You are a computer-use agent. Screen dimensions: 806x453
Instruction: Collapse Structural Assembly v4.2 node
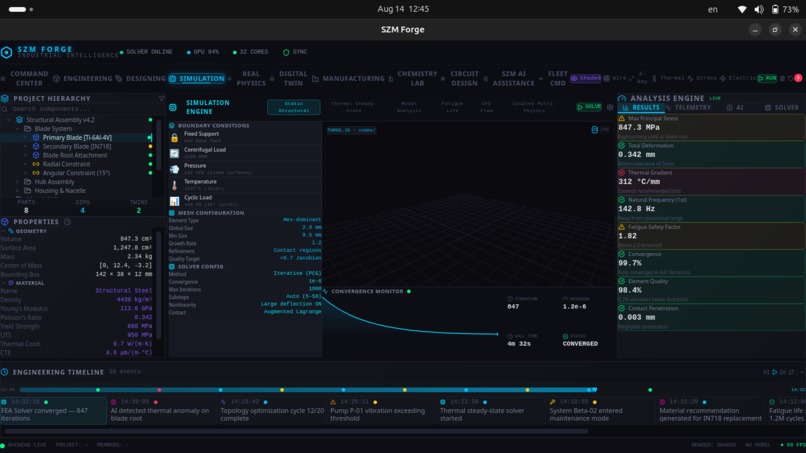click(9, 120)
